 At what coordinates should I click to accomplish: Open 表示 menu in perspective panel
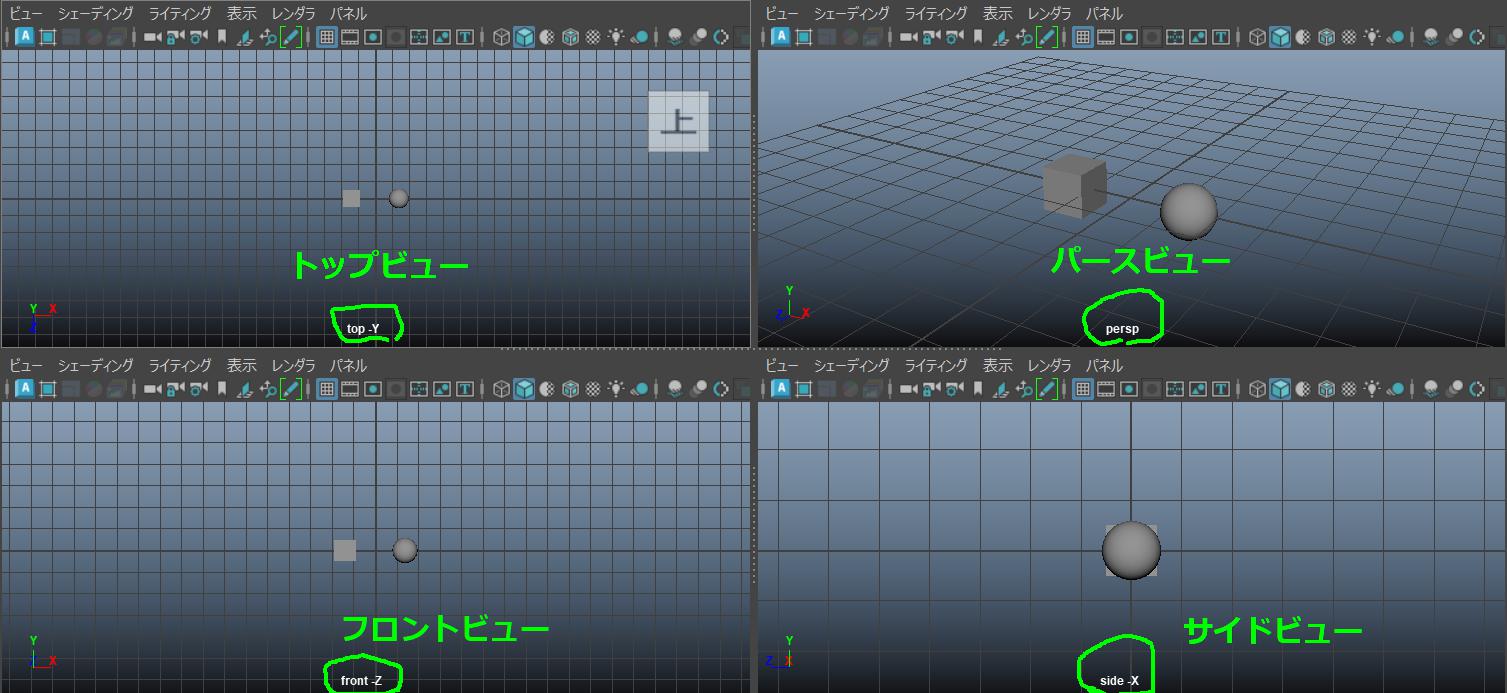tap(997, 13)
